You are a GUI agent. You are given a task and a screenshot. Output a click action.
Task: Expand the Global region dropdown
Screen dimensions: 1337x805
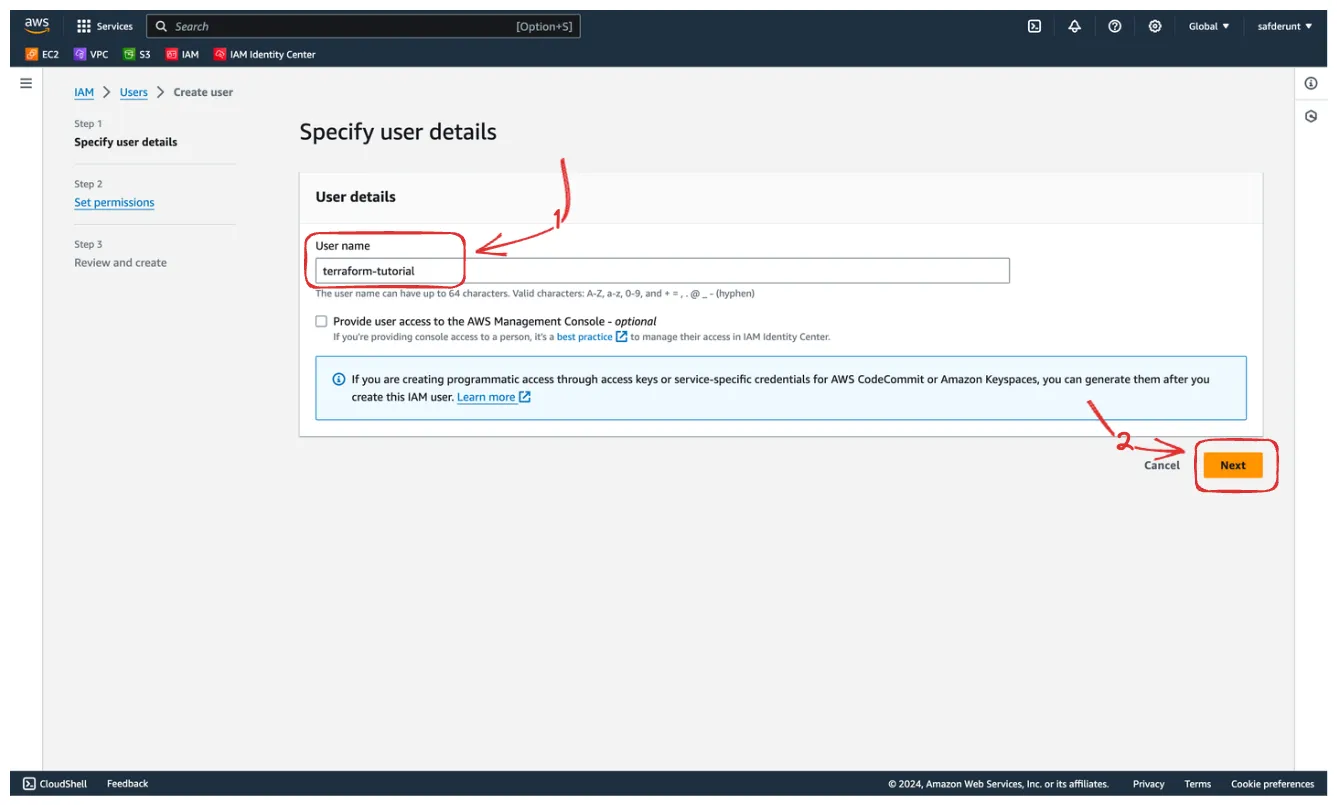tap(1209, 27)
